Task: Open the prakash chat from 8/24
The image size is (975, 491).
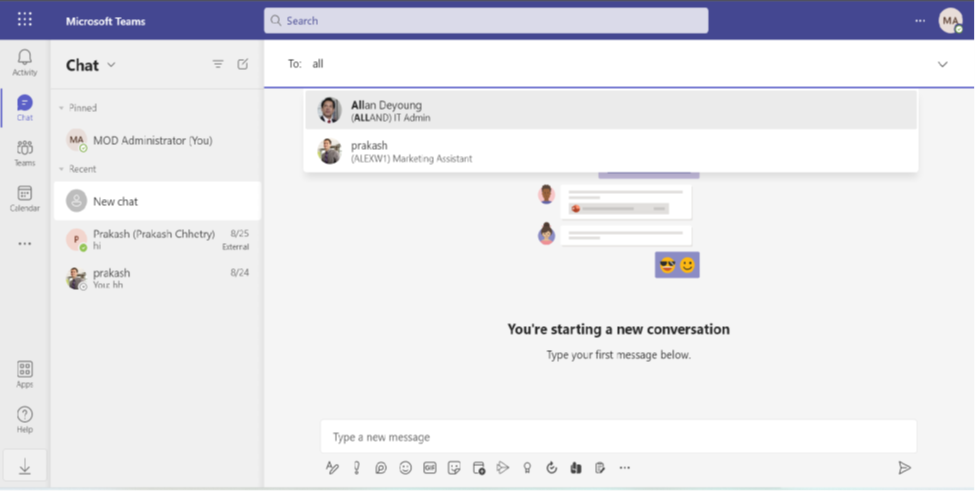Action: pos(157,278)
